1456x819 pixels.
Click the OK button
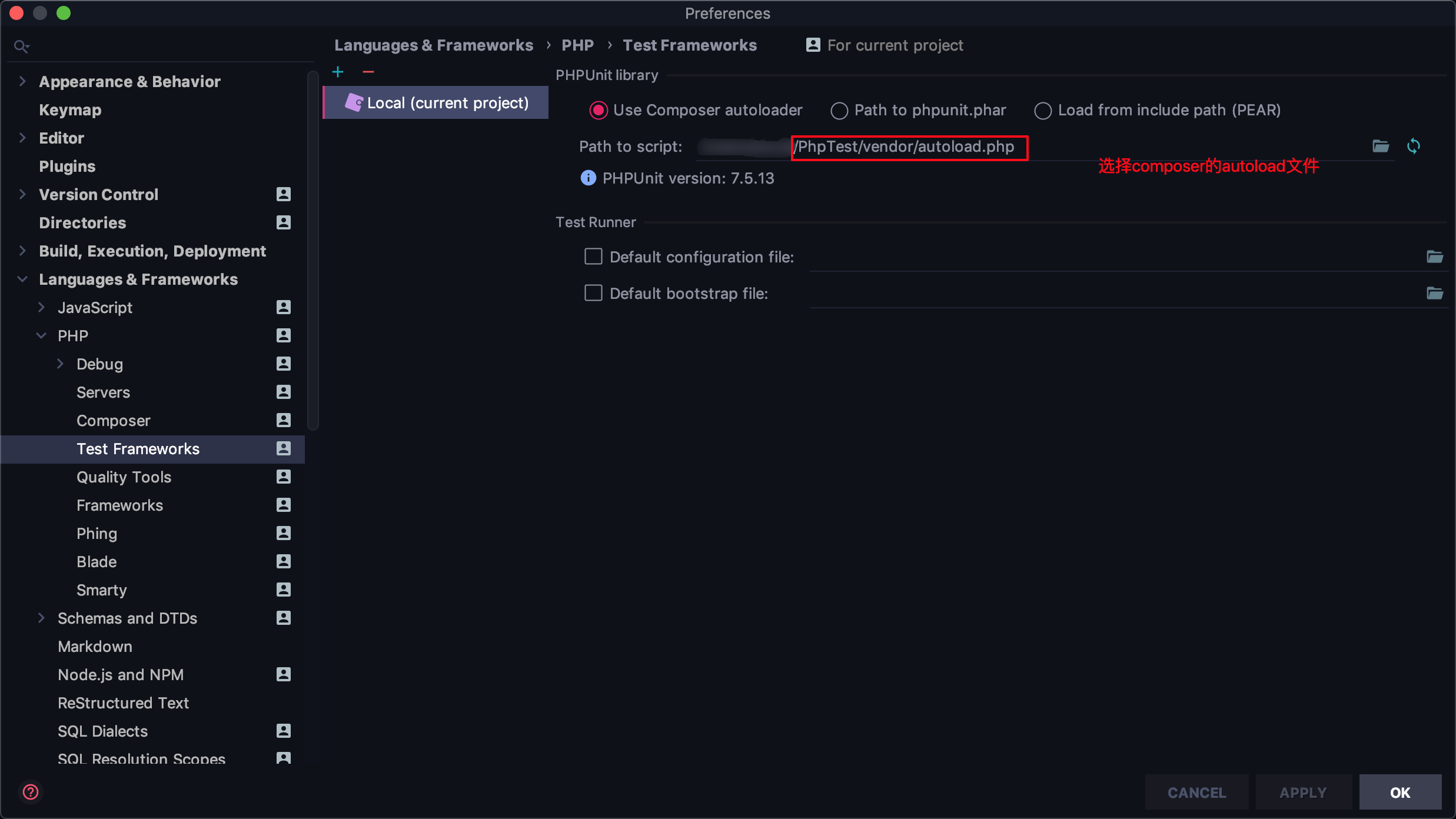(x=1400, y=792)
